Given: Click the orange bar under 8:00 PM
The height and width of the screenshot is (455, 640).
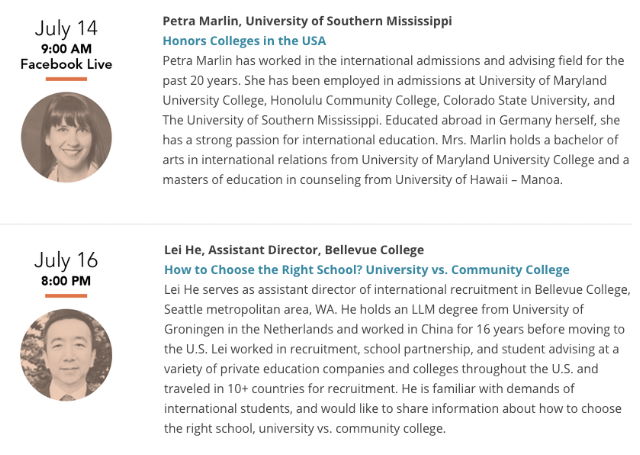Looking at the screenshot, I should pyautogui.click(x=66, y=296).
